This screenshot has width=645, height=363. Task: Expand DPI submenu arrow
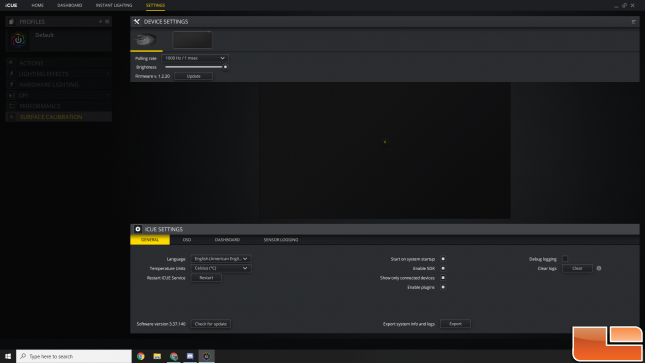pyautogui.click(x=108, y=95)
